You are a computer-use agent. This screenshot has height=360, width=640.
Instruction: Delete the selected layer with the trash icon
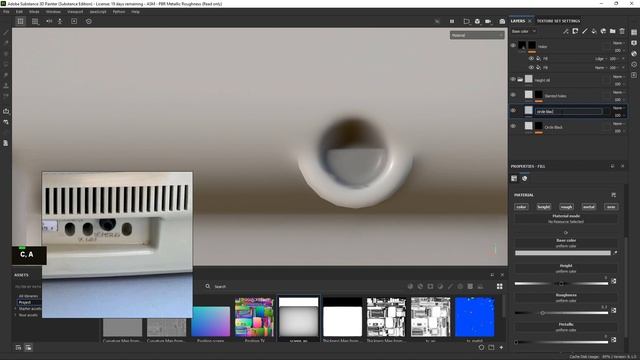tap(622, 31)
